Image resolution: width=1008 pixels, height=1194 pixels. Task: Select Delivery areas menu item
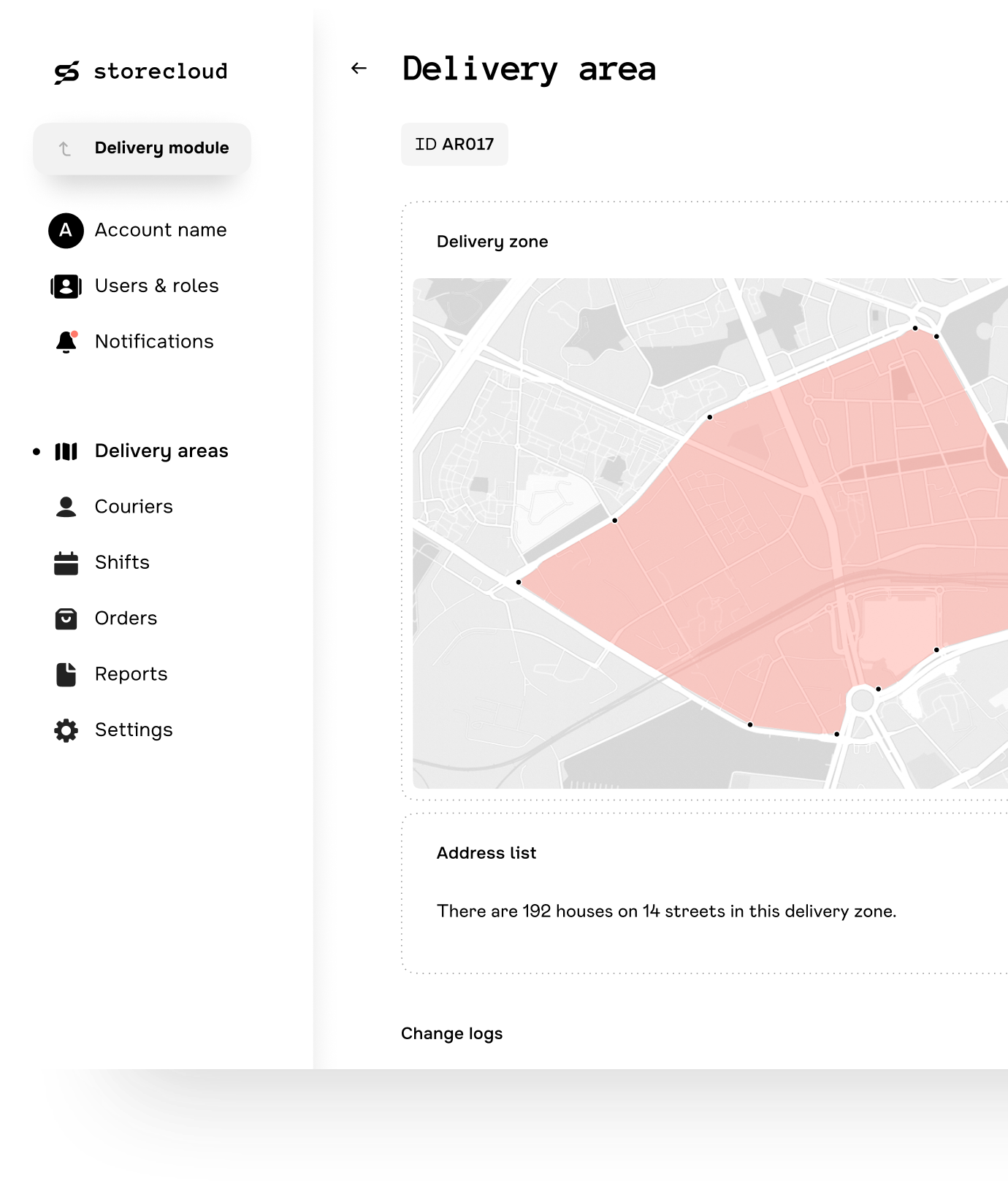click(161, 451)
